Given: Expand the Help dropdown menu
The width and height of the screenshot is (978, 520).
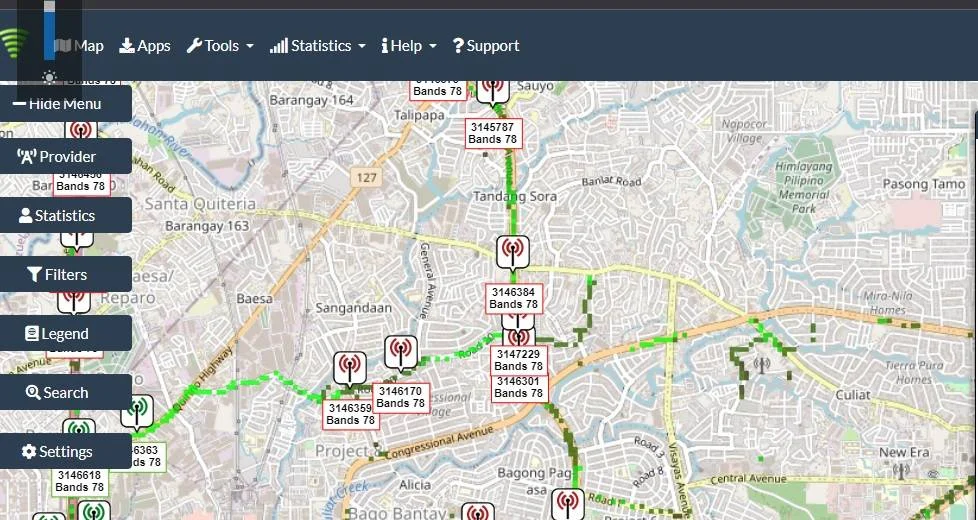Looking at the screenshot, I should pyautogui.click(x=409, y=46).
